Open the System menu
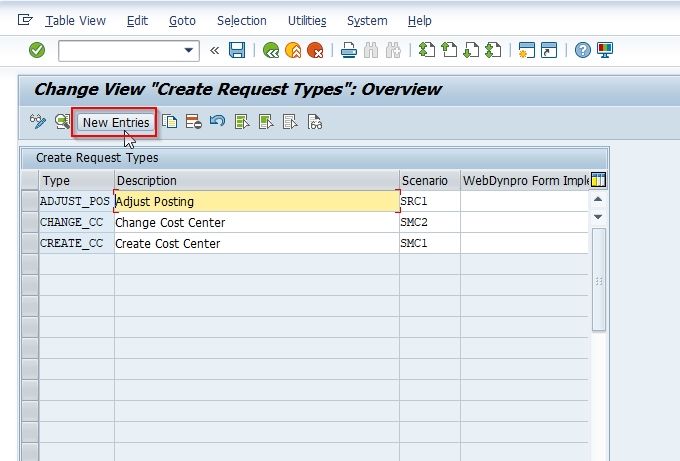Viewport: 680px width, 461px height. point(367,21)
